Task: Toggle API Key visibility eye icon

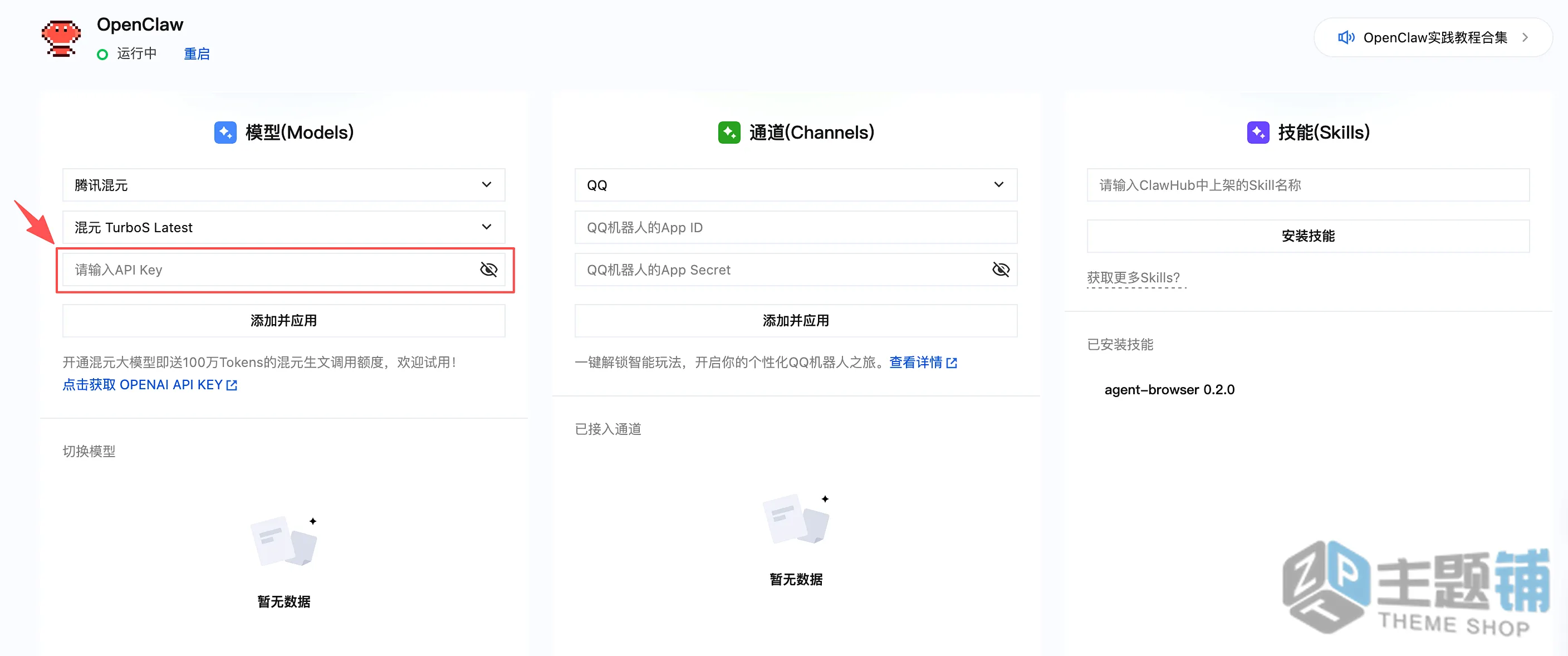Action: click(x=488, y=270)
